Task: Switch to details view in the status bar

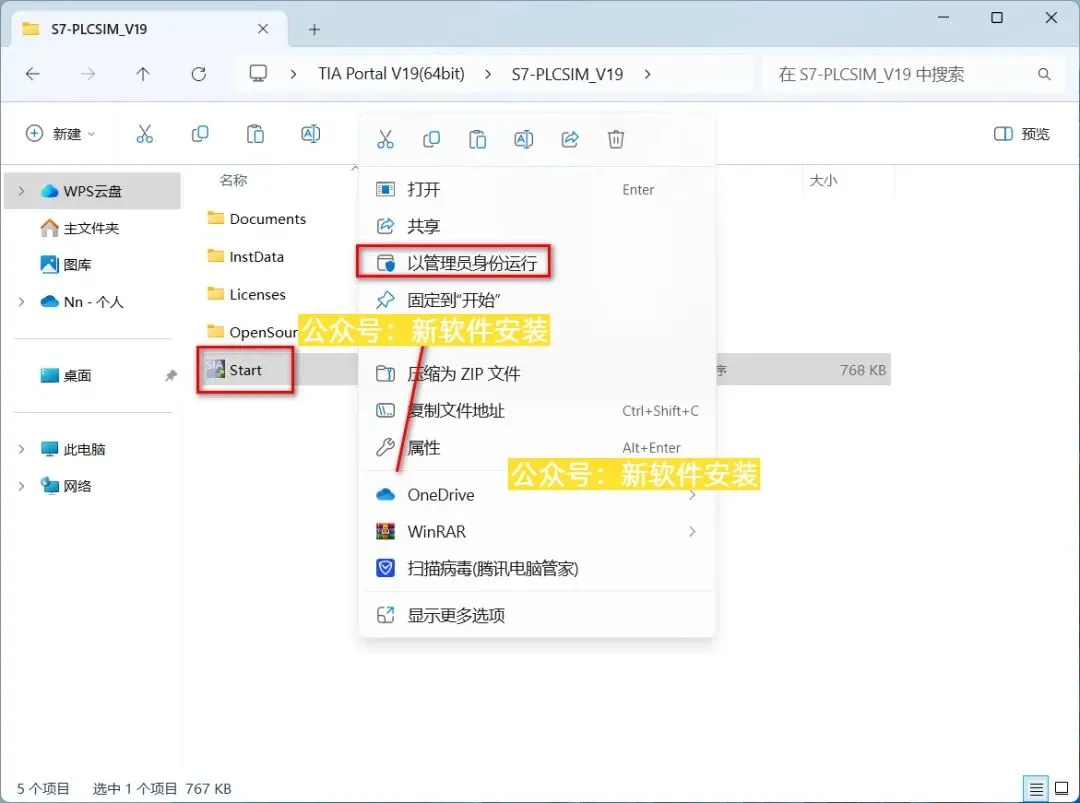Action: [x=1036, y=789]
